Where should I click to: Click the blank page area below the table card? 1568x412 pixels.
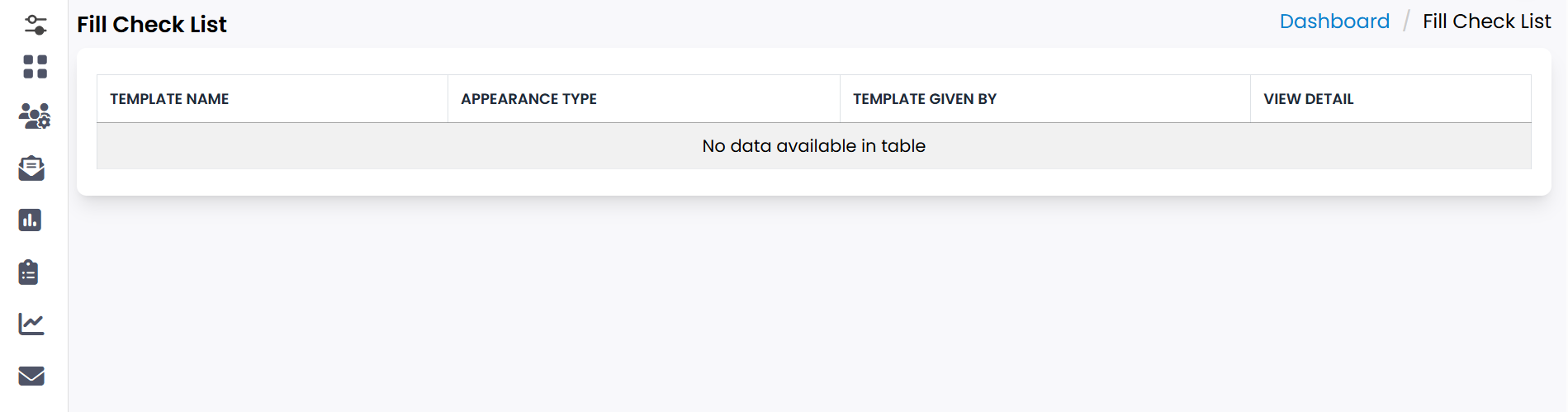click(x=813, y=305)
